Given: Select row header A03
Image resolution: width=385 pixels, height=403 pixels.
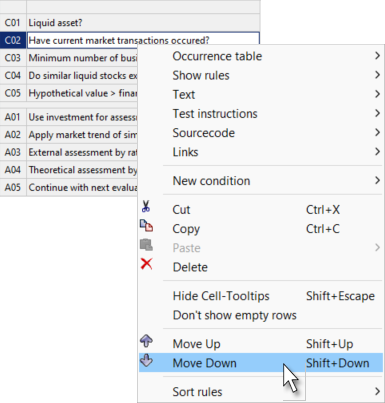Looking at the screenshot, I should [13, 152].
